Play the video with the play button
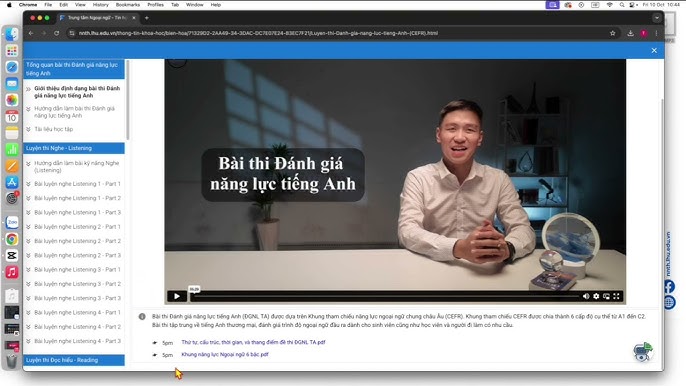 tap(177, 296)
